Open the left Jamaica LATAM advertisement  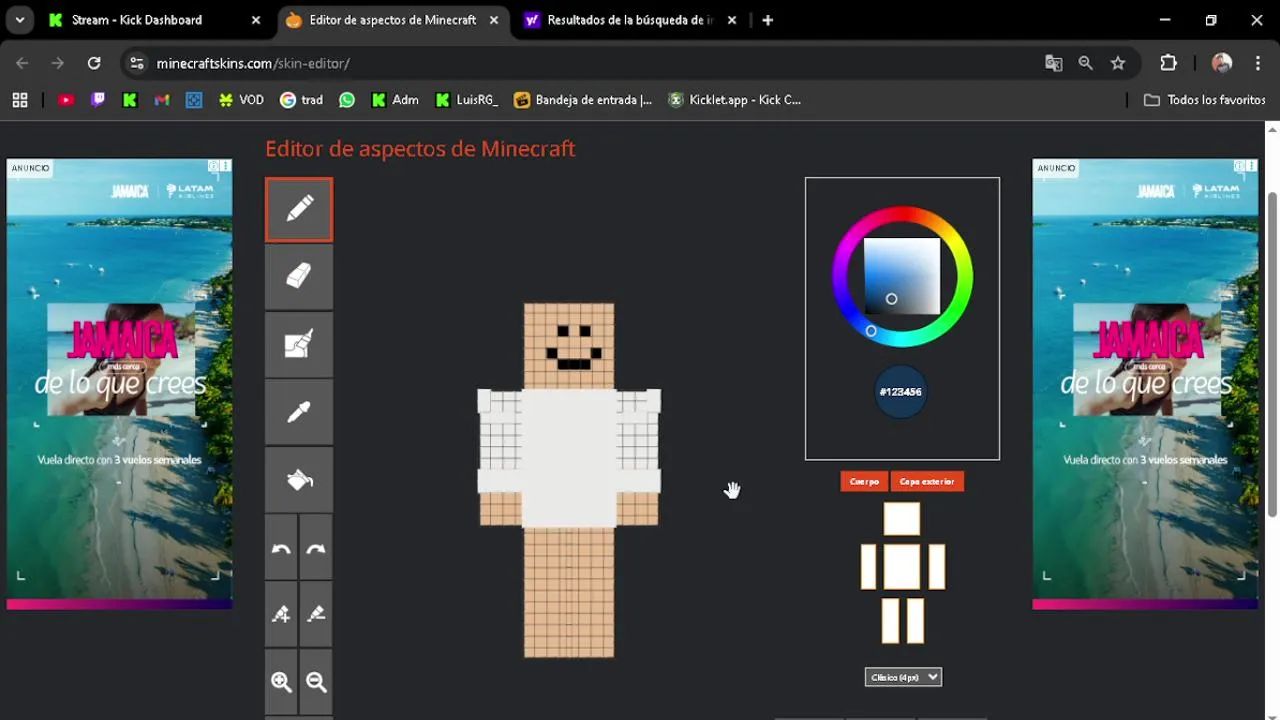(119, 384)
